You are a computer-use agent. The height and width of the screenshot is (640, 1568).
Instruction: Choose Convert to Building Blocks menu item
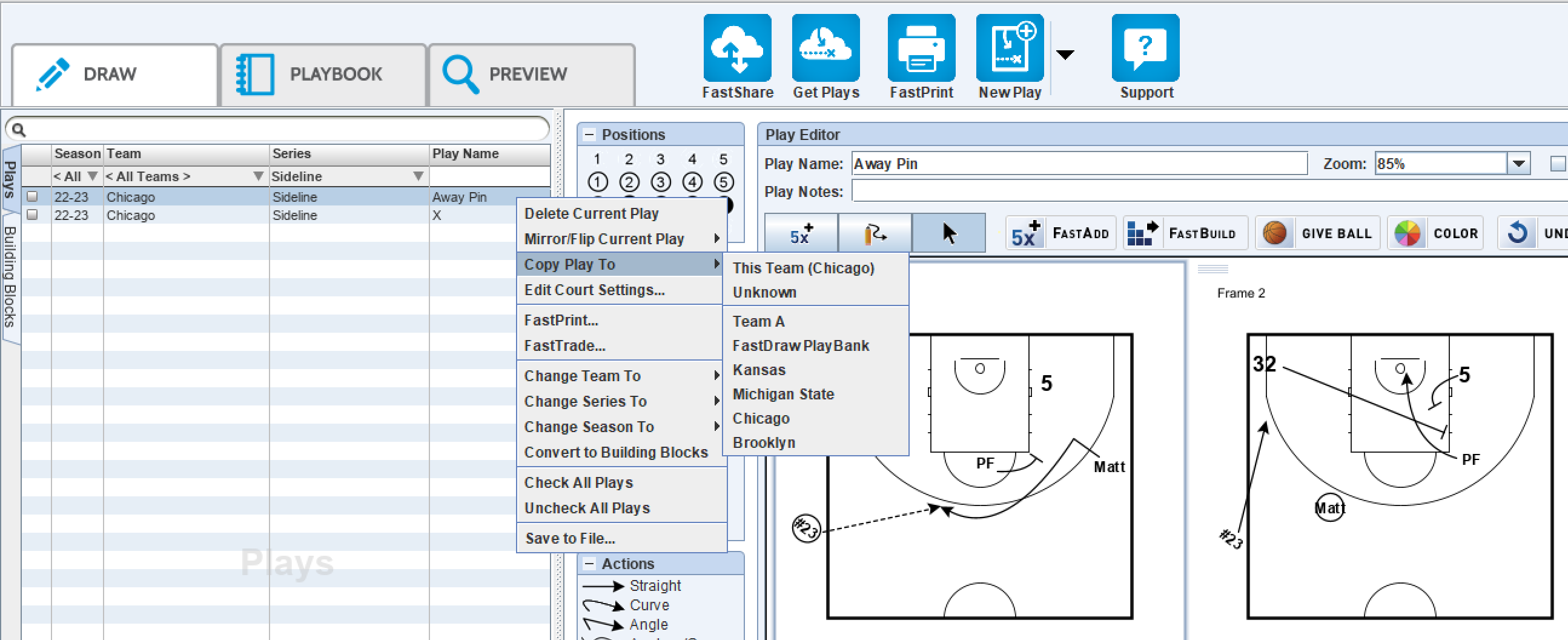point(621,453)
